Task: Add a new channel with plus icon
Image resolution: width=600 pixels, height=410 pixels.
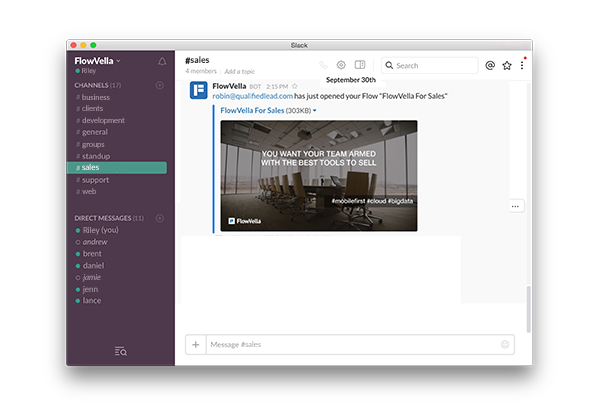Action: (160, 85)
